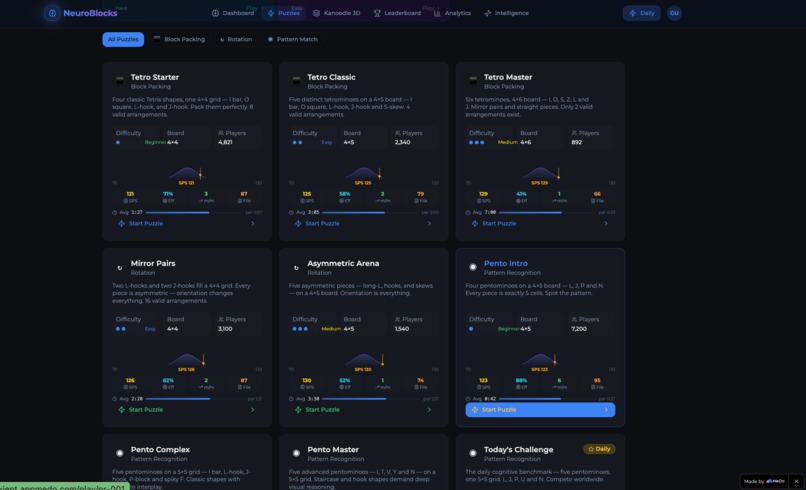Click the NeuroBlocks logo icon
806x490 pixels.
[52, 13]
